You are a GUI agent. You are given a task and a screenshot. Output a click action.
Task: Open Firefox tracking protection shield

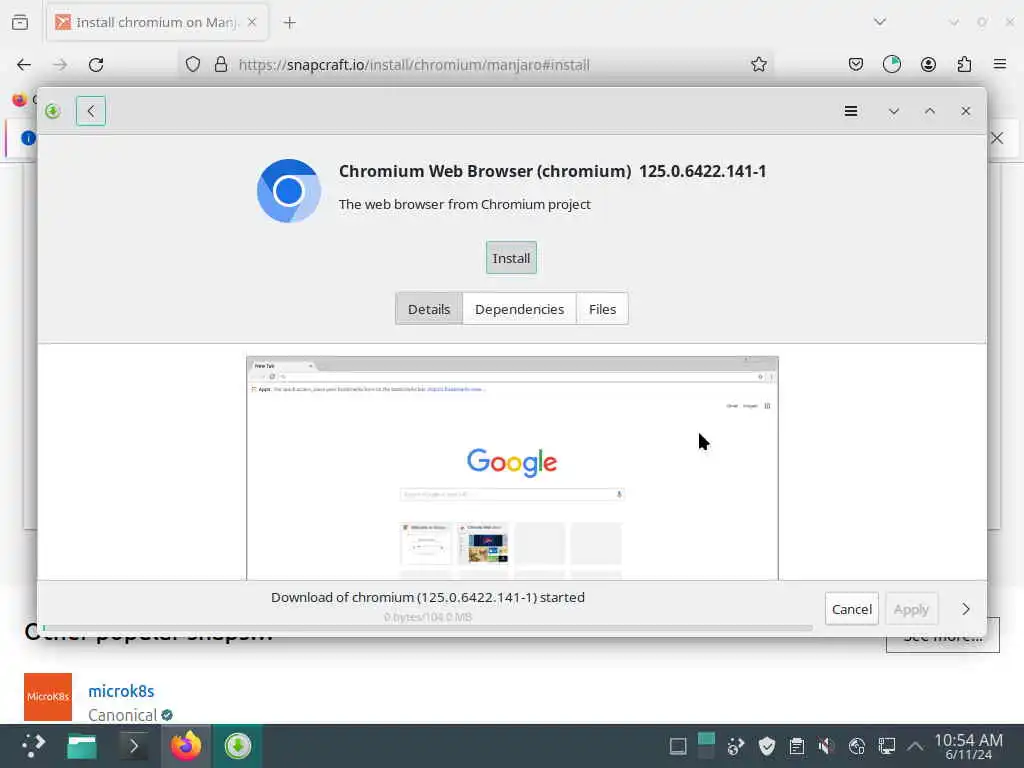(x=193, y=64)
